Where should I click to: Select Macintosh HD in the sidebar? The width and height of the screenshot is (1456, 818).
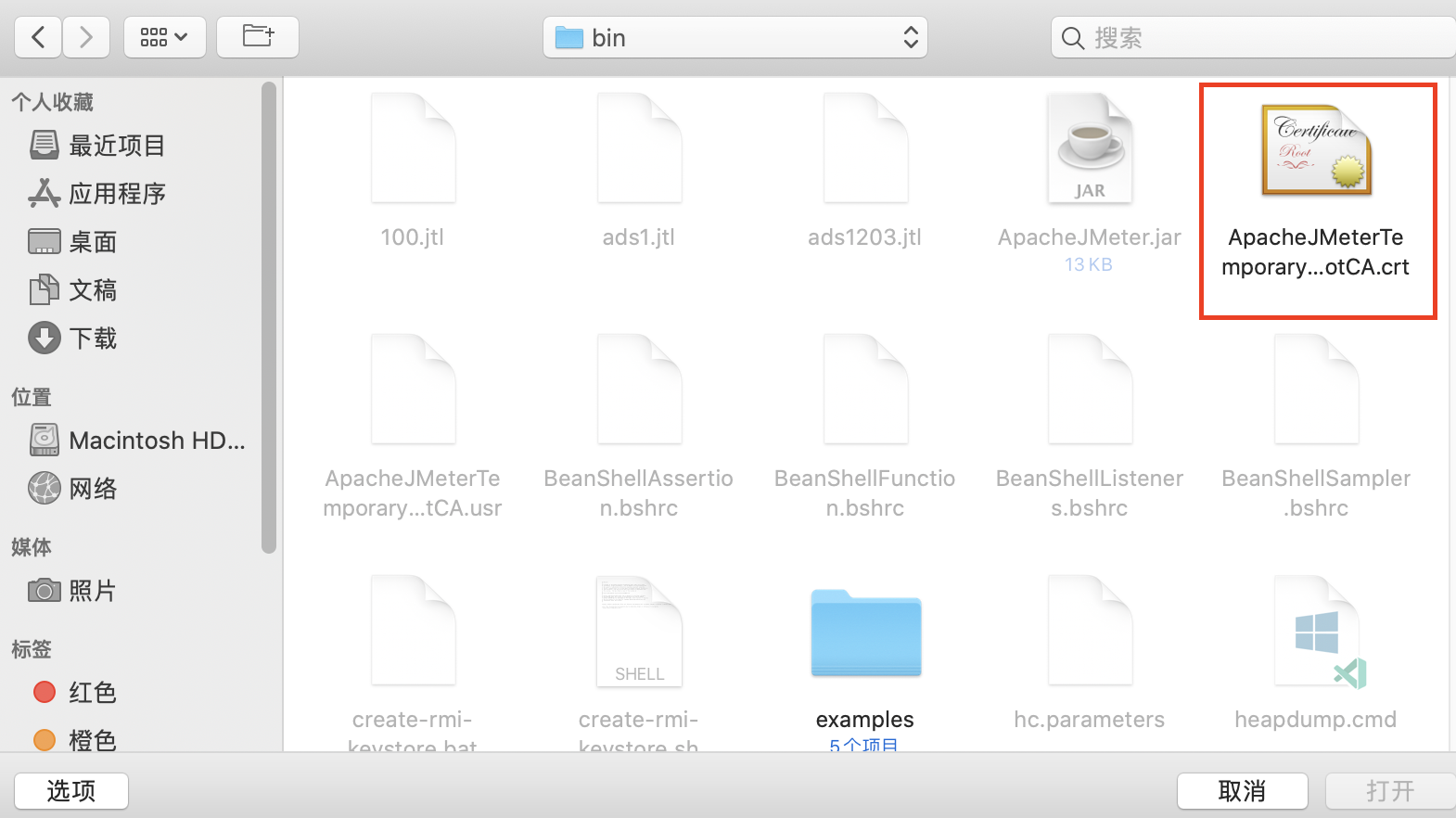[137, 441]
